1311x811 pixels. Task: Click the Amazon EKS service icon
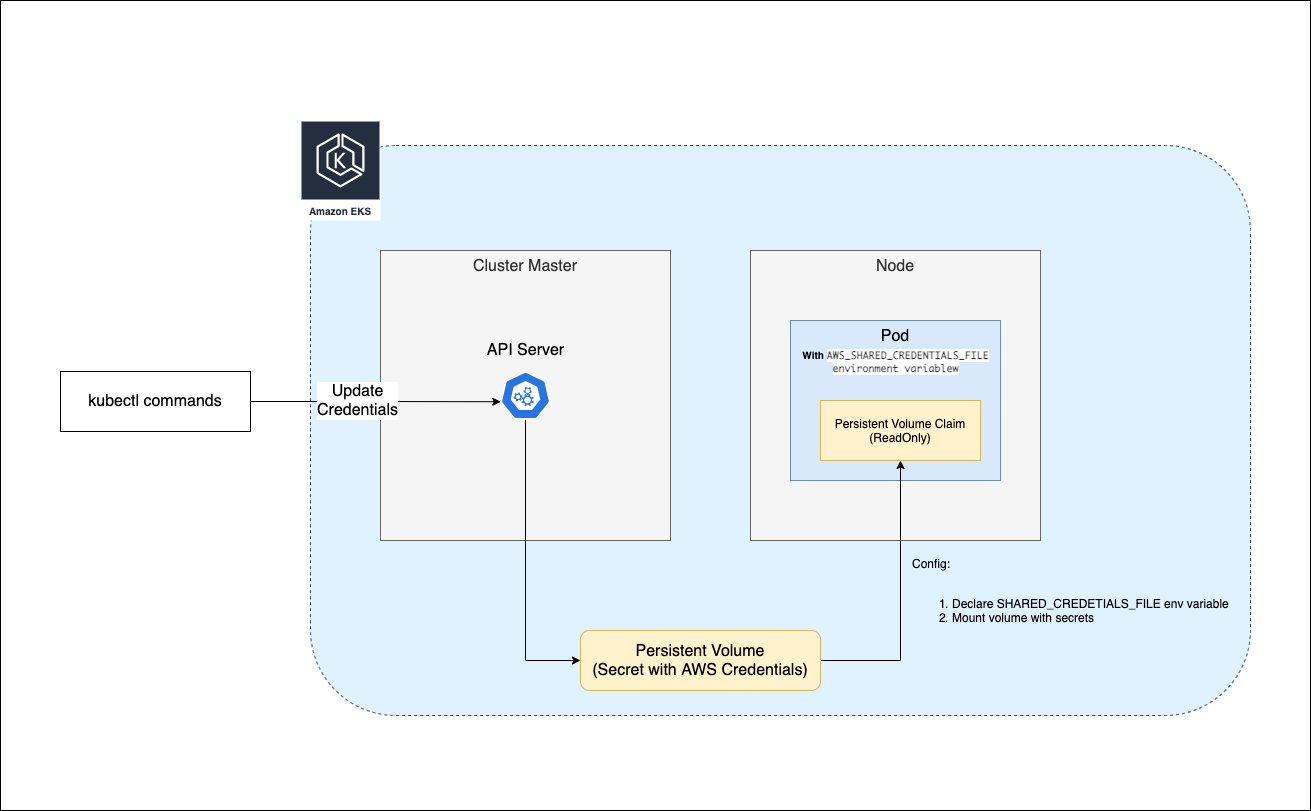click(x=340, y=162)
